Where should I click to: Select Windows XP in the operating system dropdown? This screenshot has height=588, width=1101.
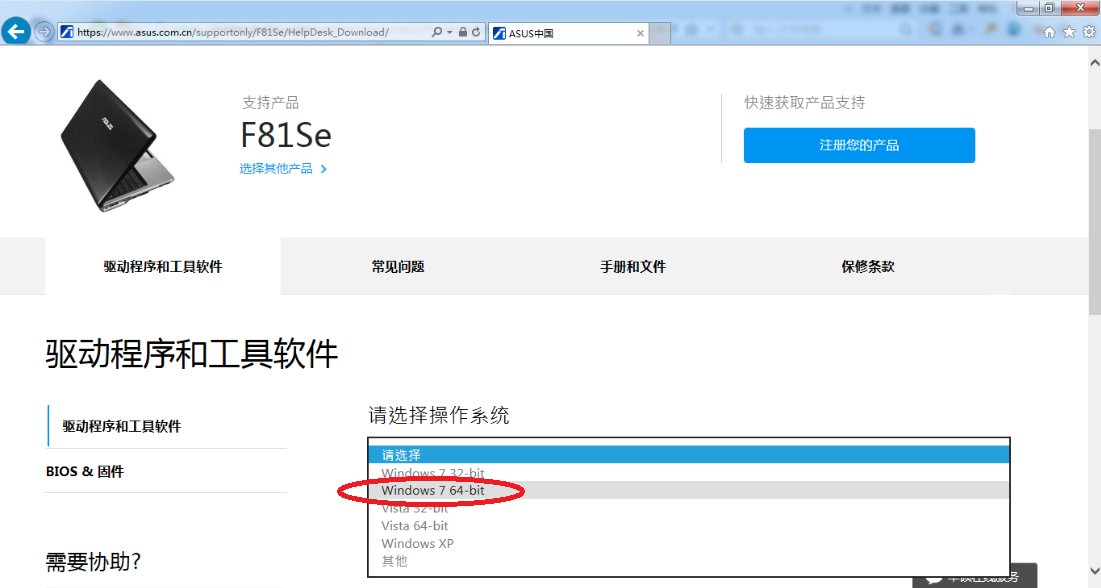tap(417, 543)
